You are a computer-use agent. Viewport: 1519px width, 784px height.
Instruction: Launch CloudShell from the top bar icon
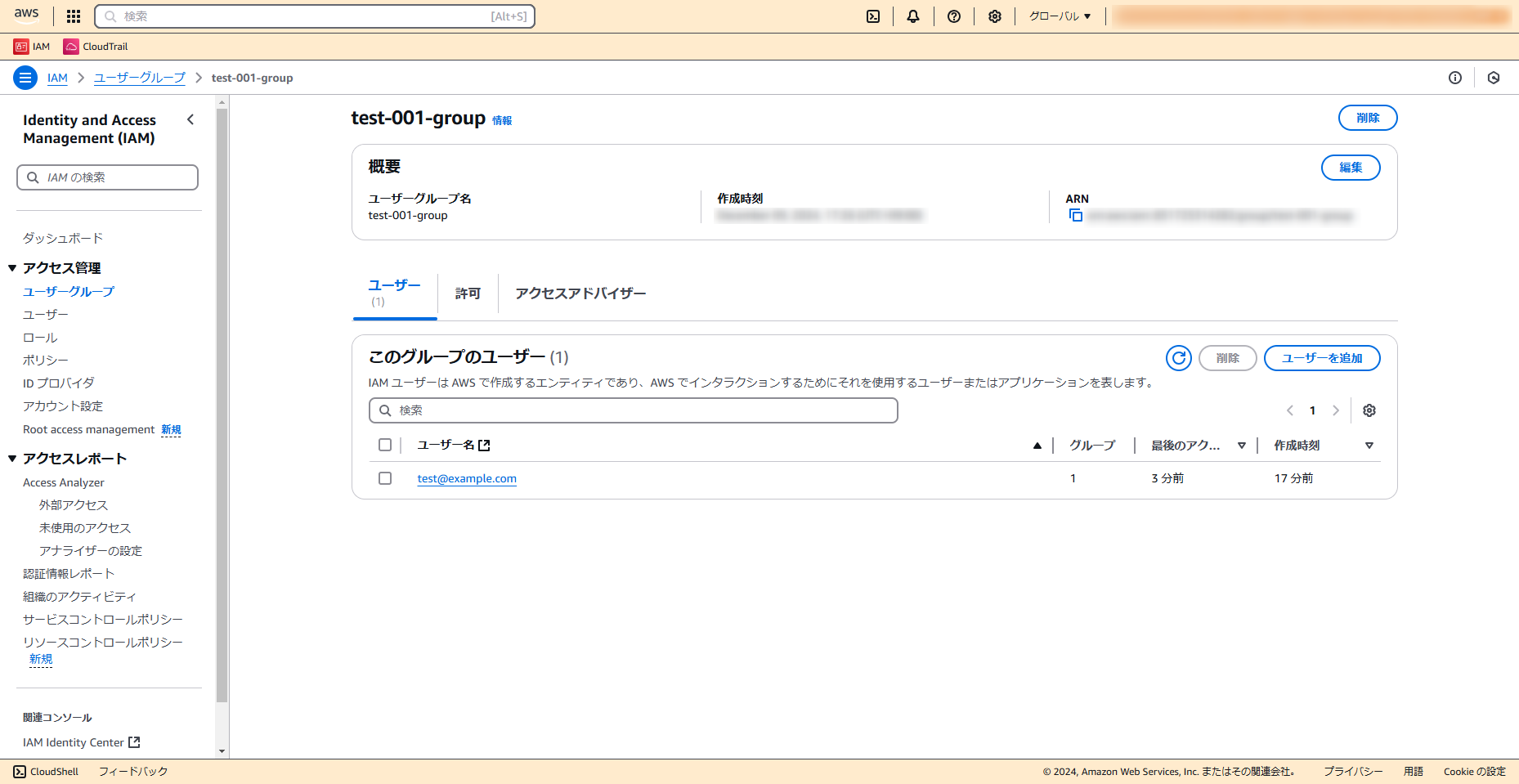(x=873, y=16)
